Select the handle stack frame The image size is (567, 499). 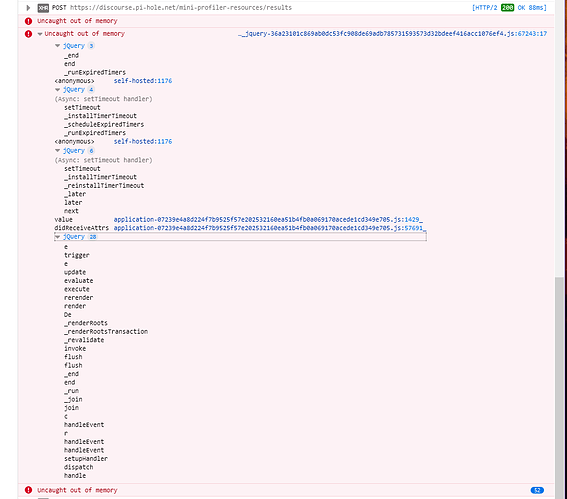[x=75, y=475]
